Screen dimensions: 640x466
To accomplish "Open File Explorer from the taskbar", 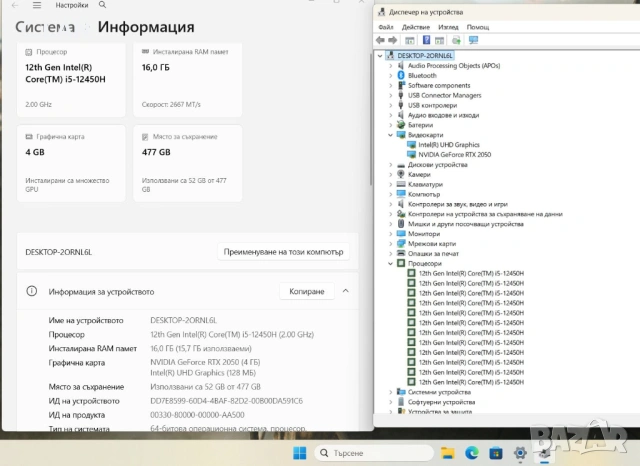I will pyautogui.click(x=448, y=453).
